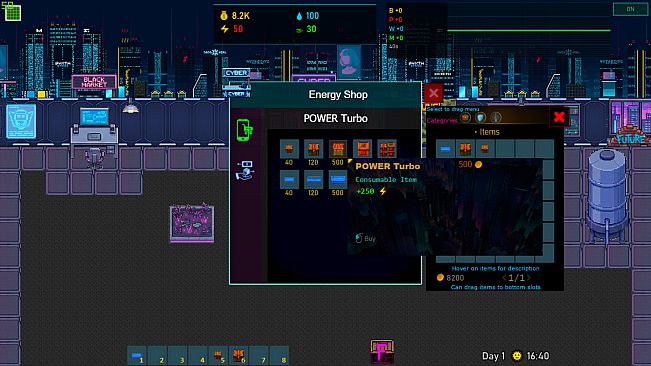Go to next inventory page arrow
651x366 pixels.
click(x=529, y=278)
